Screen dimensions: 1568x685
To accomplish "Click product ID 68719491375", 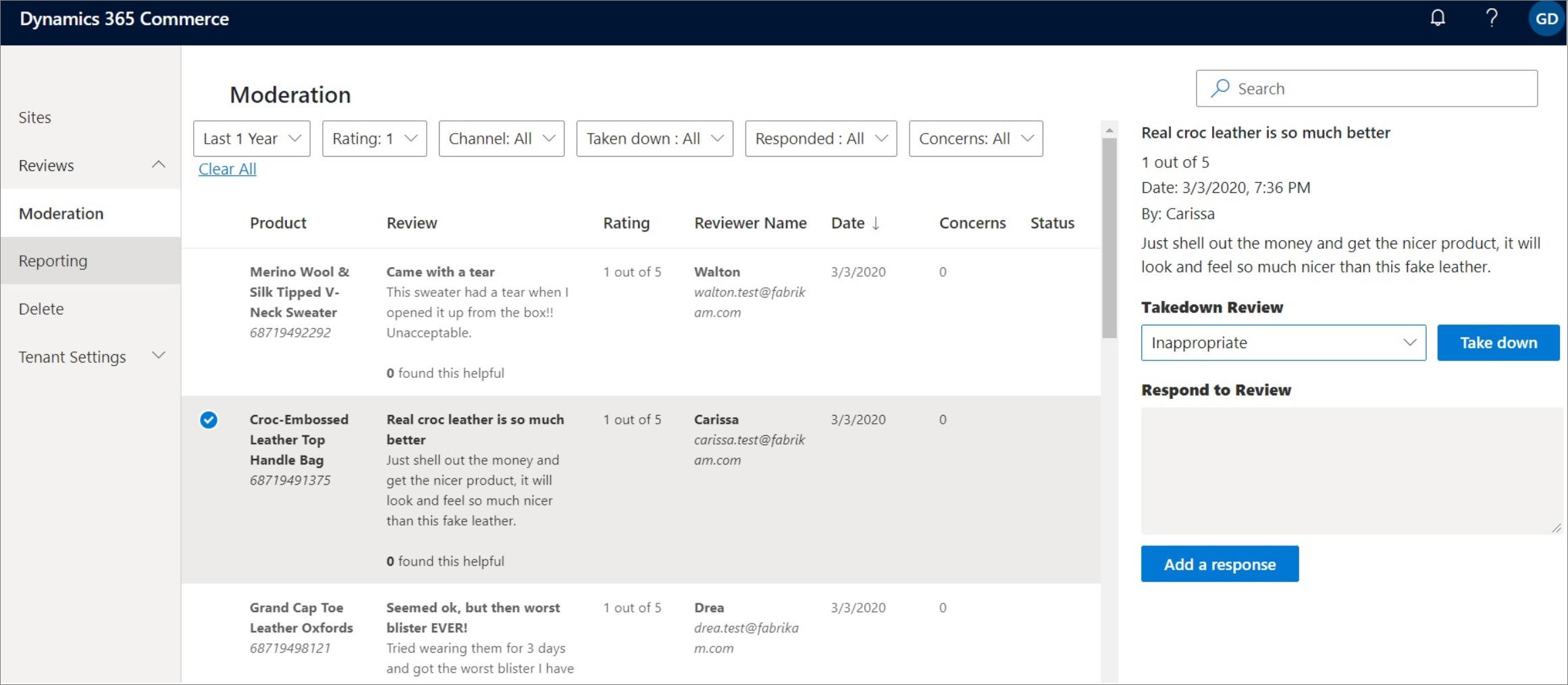I will pos(290,480).
